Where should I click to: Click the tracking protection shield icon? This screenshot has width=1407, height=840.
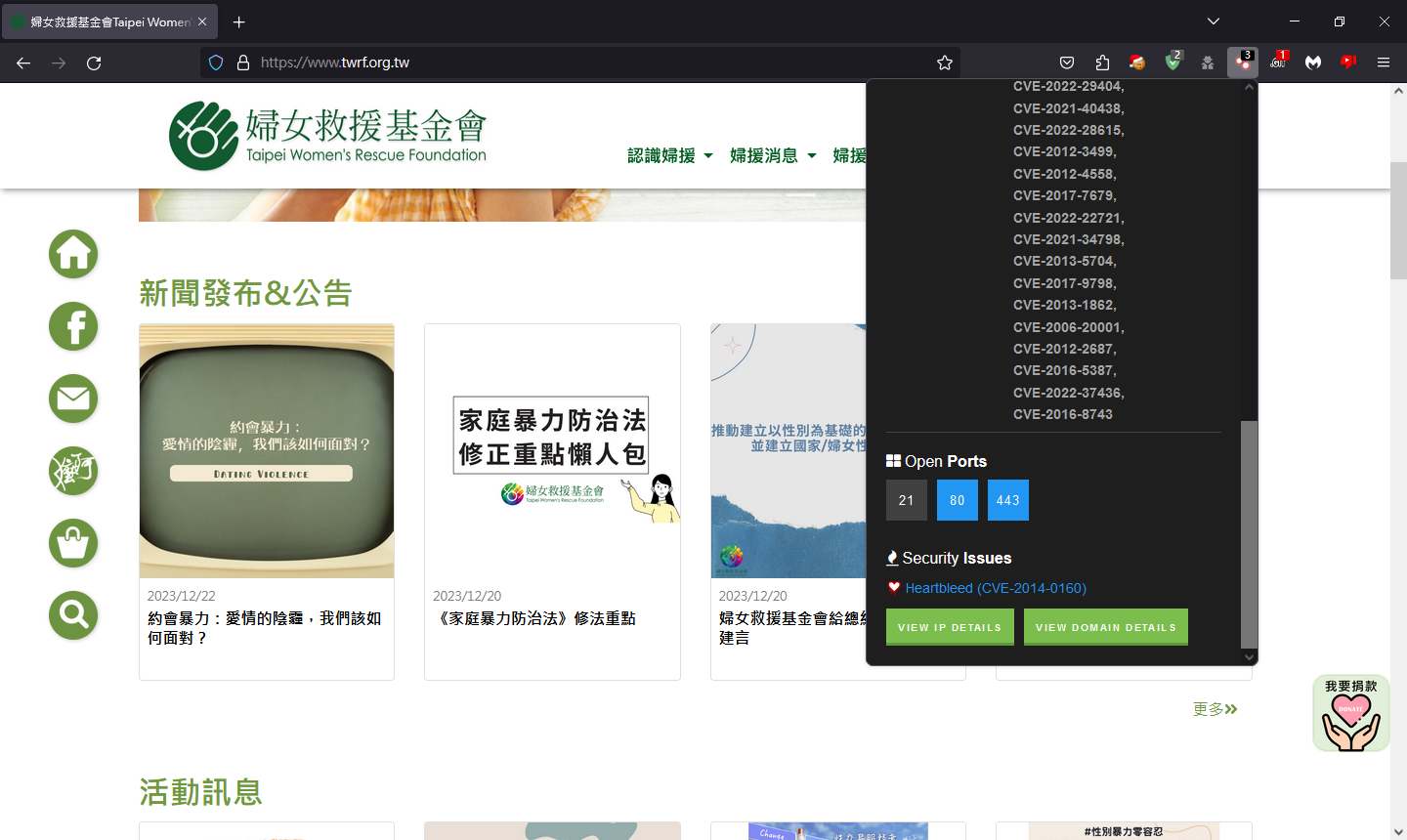pyautogui.click(x=217, y=63)
